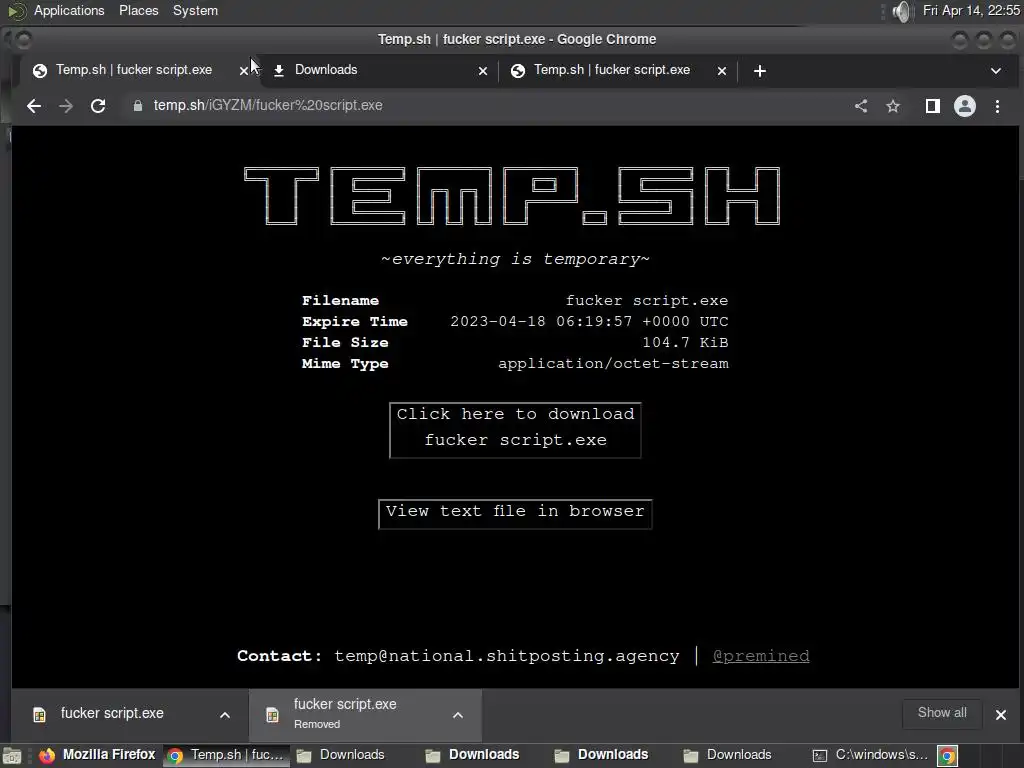
Task: Expand options for the Removed download
Action: tap(458, 715)
